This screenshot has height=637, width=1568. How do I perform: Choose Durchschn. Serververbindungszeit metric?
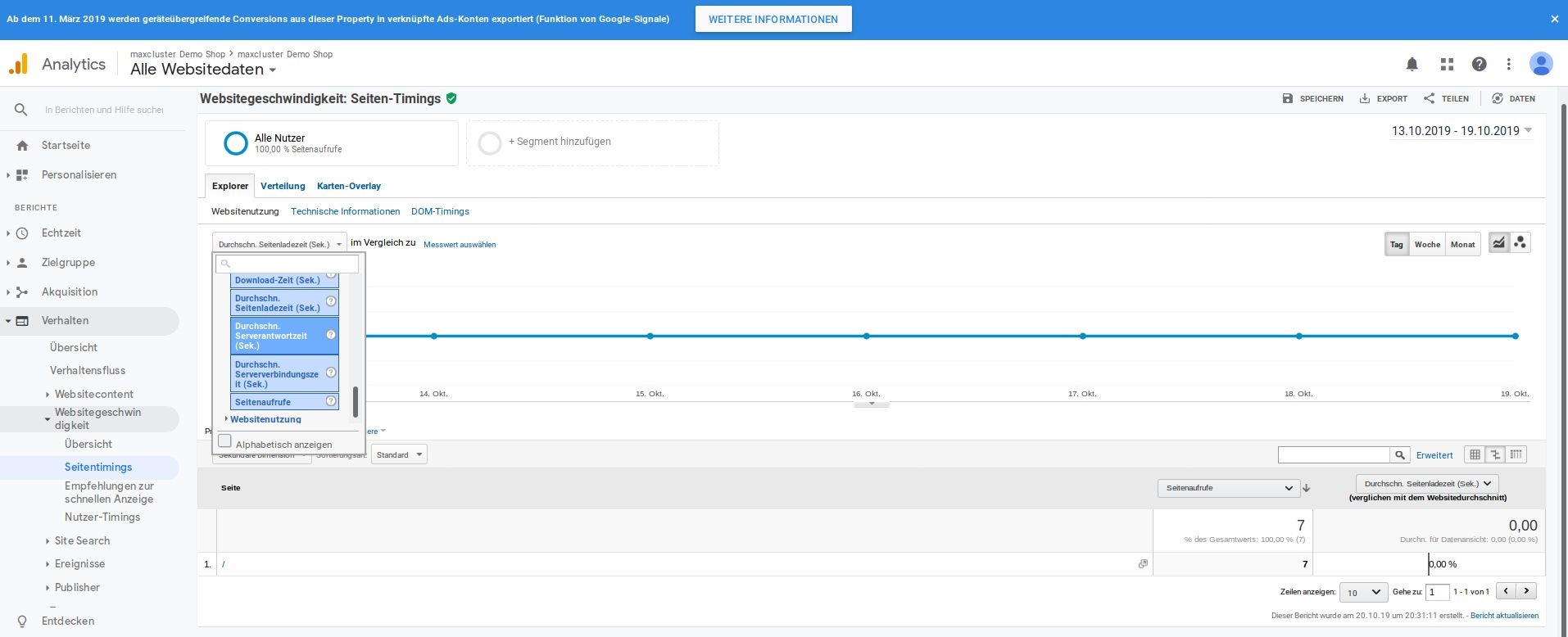coord(284,374)
